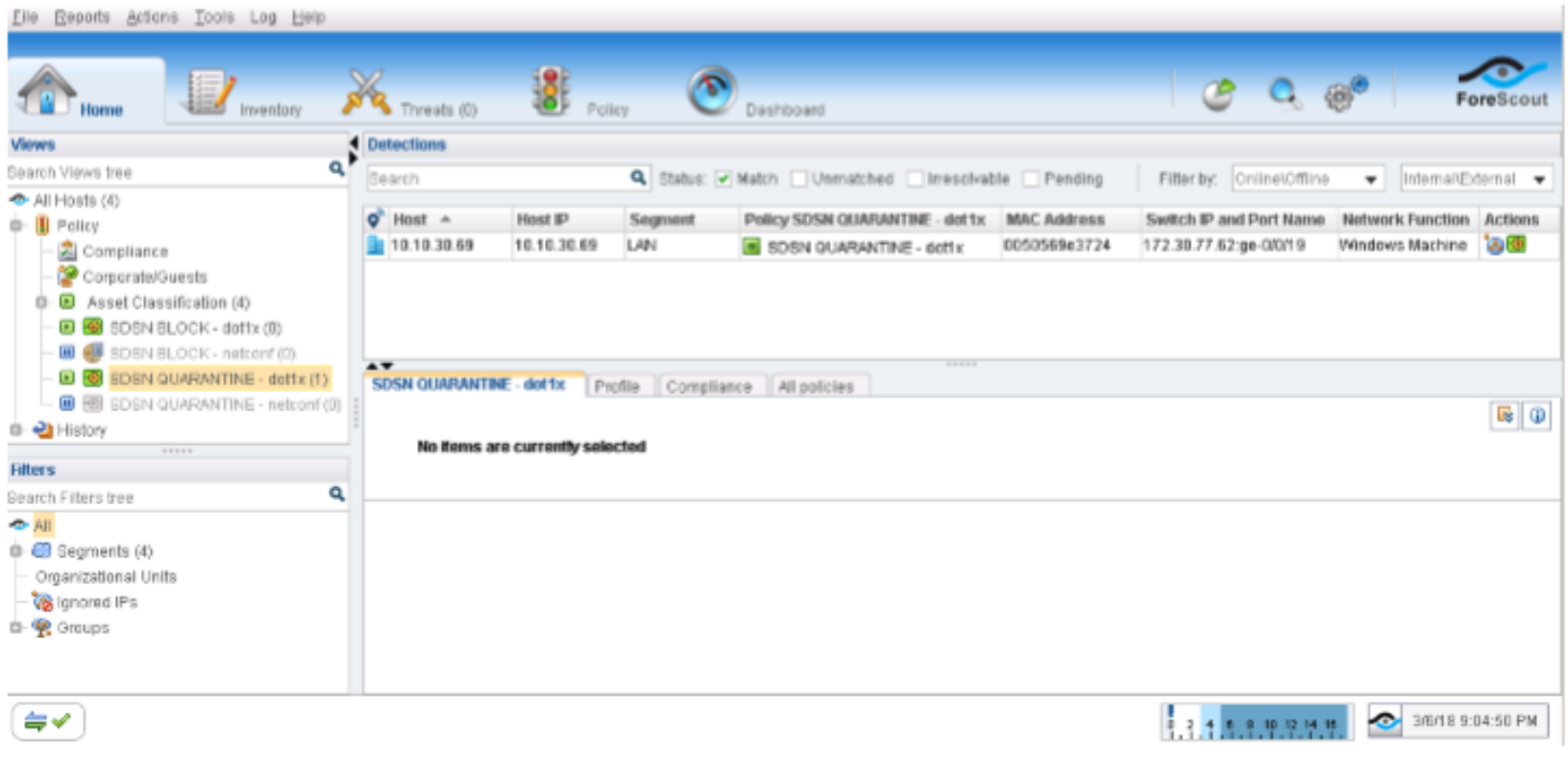The image size is (1568, 759).
Task: Select the Policy folder in Views tree
Action: [x=77, y=226]
